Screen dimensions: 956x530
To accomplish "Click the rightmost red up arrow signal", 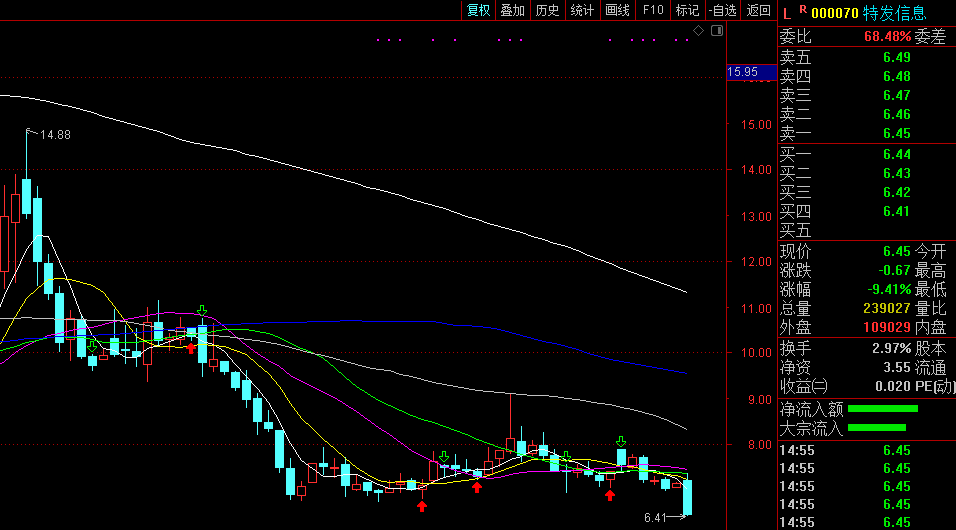I will (x=610, y=495).
